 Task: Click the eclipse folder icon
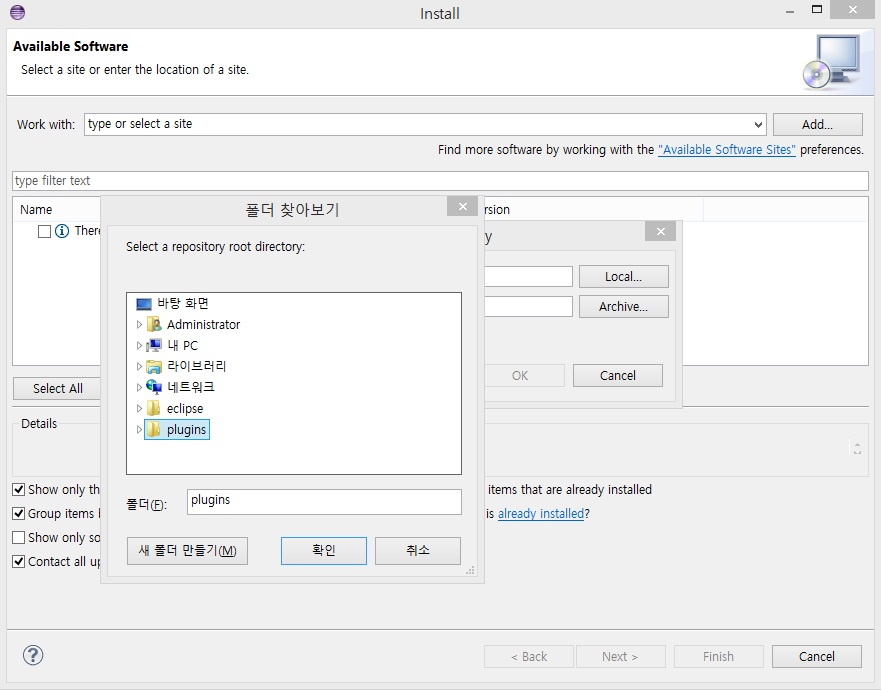(x=154, y=408)
